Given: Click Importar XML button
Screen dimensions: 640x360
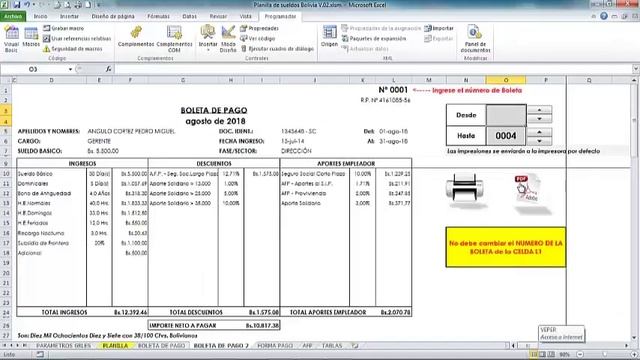Looking at the screenshot, I should pyautogui.click(x=439, y=28).
